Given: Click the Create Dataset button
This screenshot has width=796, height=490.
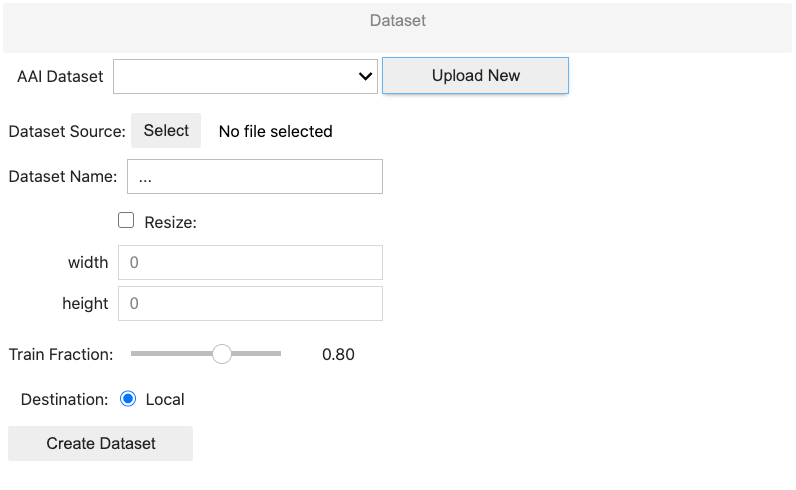Looking at the screenshot, I should tap(101, 444).
